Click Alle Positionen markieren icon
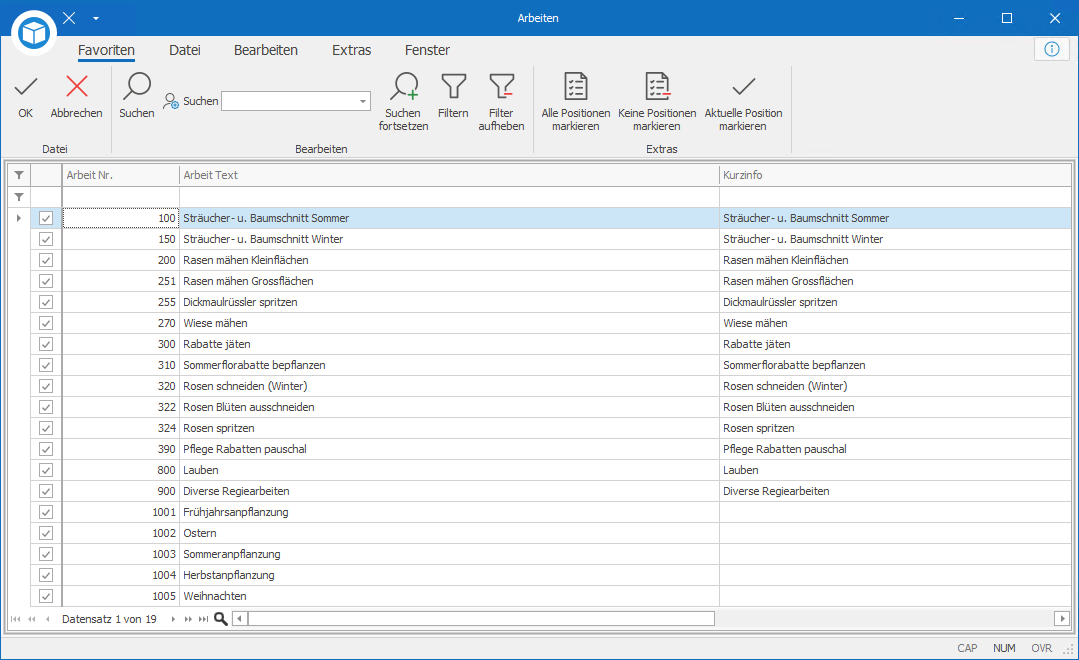1079x660 pixels. pos(576,87)
